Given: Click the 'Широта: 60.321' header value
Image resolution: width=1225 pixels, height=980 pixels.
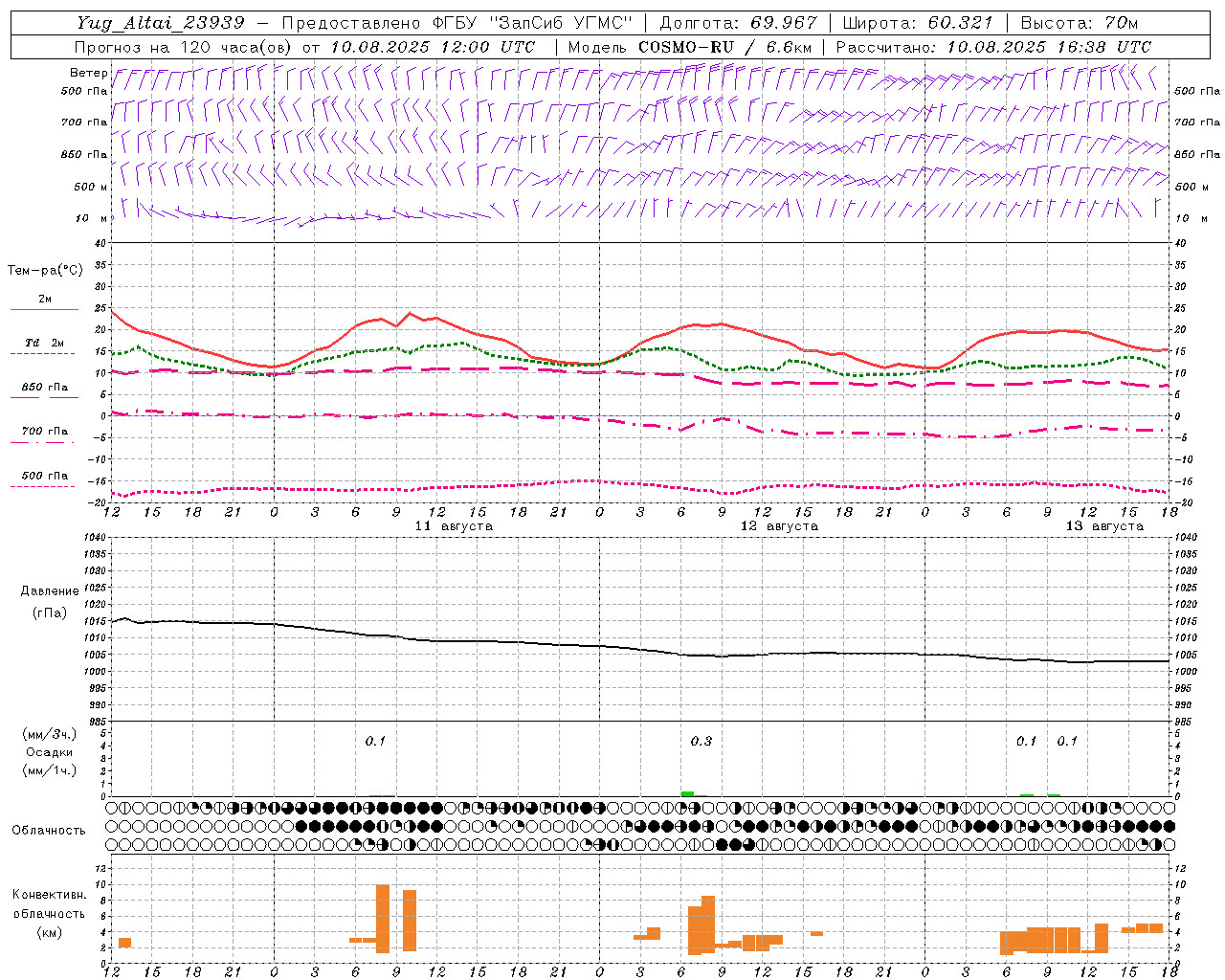Looking at the screenshot, I should click(918, 23).
